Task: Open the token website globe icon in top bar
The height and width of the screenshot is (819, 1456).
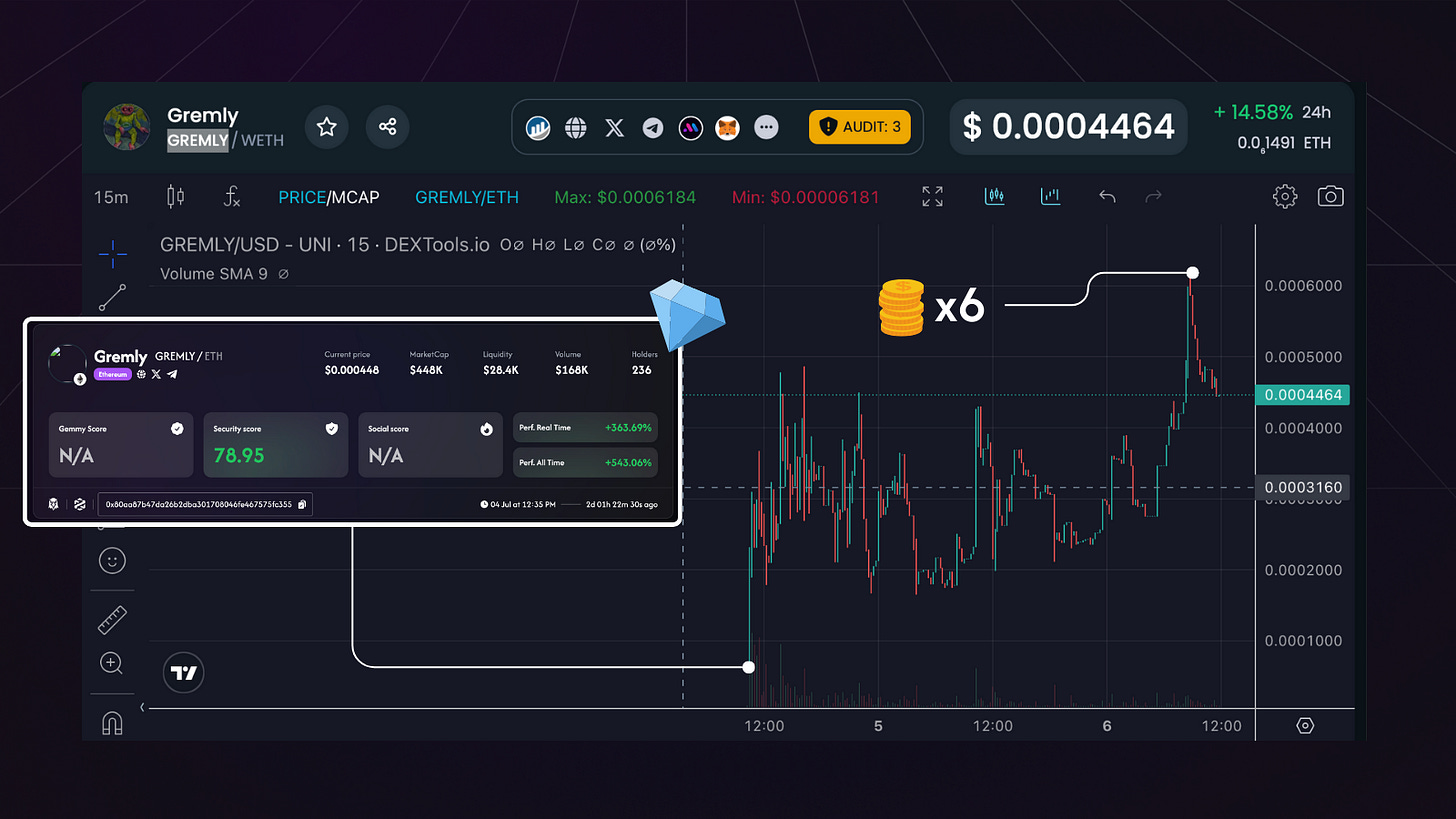Action: click(576, 128)
